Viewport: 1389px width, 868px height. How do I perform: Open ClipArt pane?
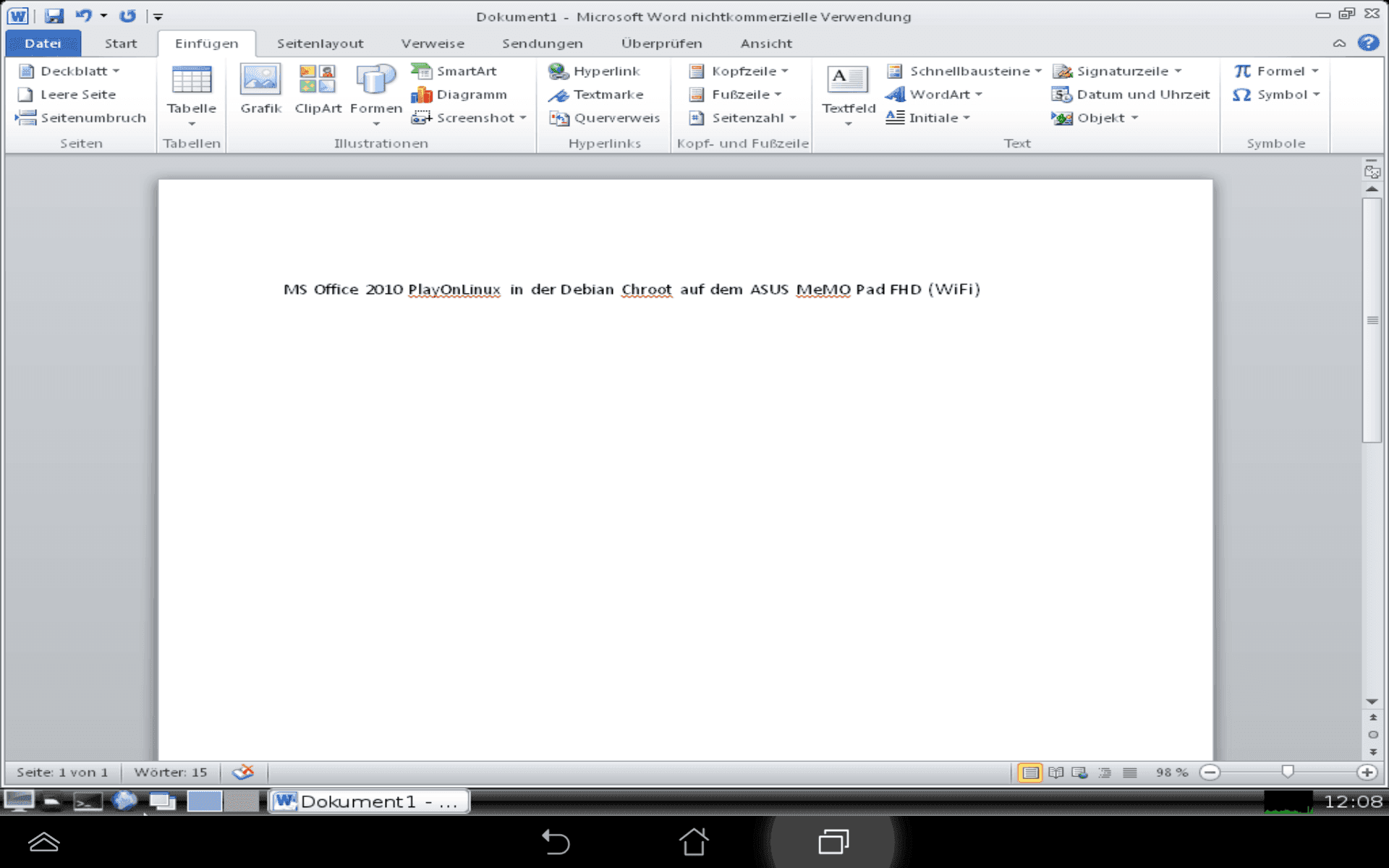click(318, 89)
